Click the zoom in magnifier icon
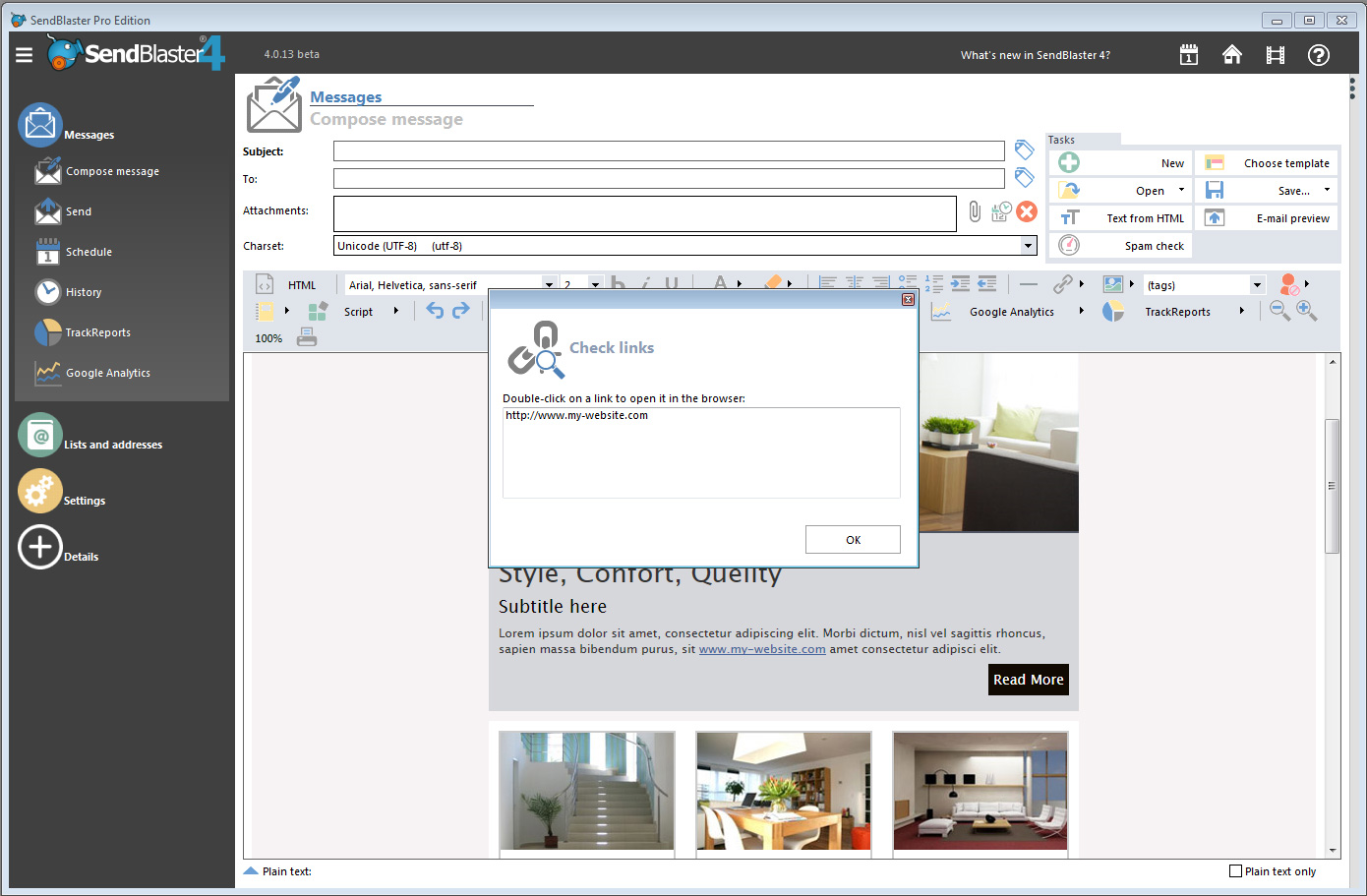This screenshot has height=896, width=1367. pos(1306,311)
